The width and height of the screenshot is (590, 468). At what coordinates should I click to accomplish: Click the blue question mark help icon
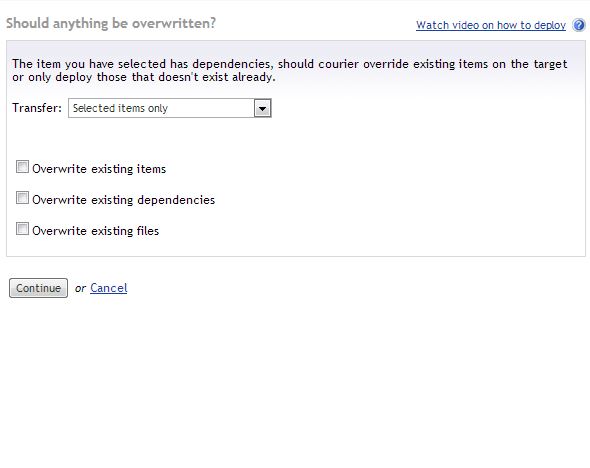(579, 25)
